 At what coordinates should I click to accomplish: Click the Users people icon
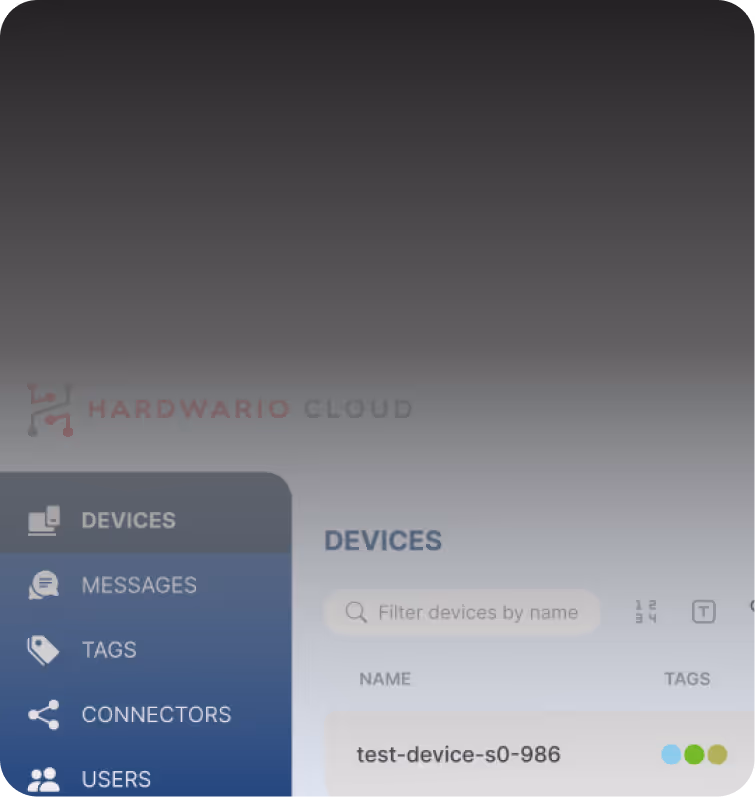tap(44, 779)
